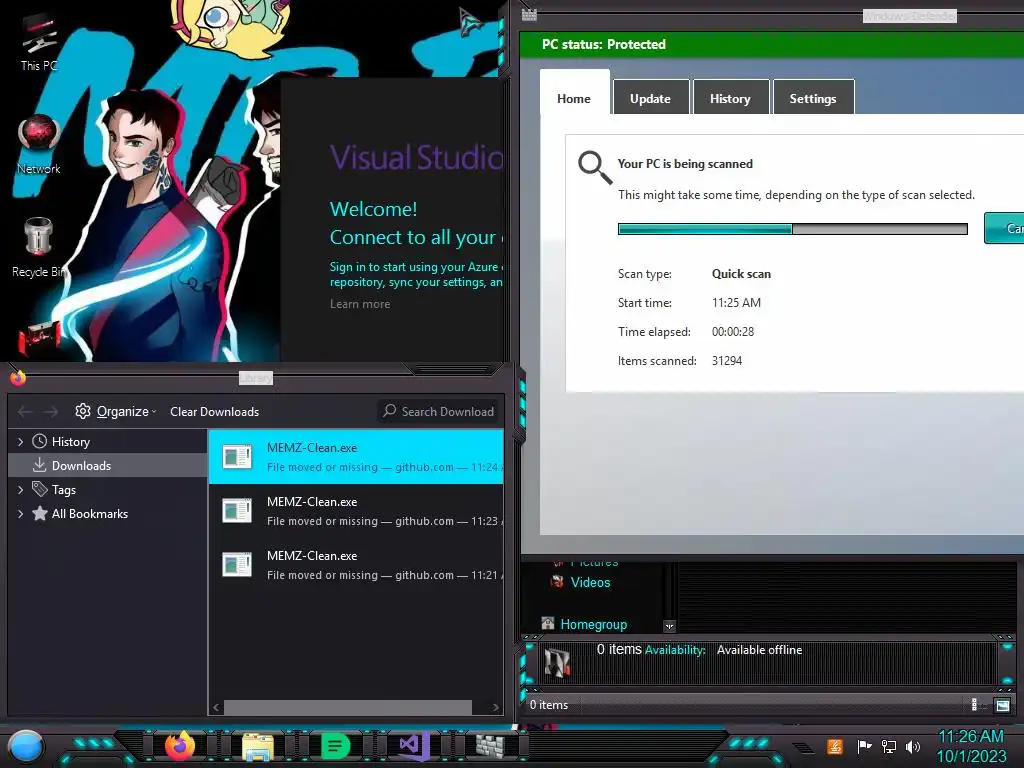Click the volume speaker tray icon
Image resolution: width=1024 pixels, height=768 pixels.
pyautogui.click(x=913, y=746)
